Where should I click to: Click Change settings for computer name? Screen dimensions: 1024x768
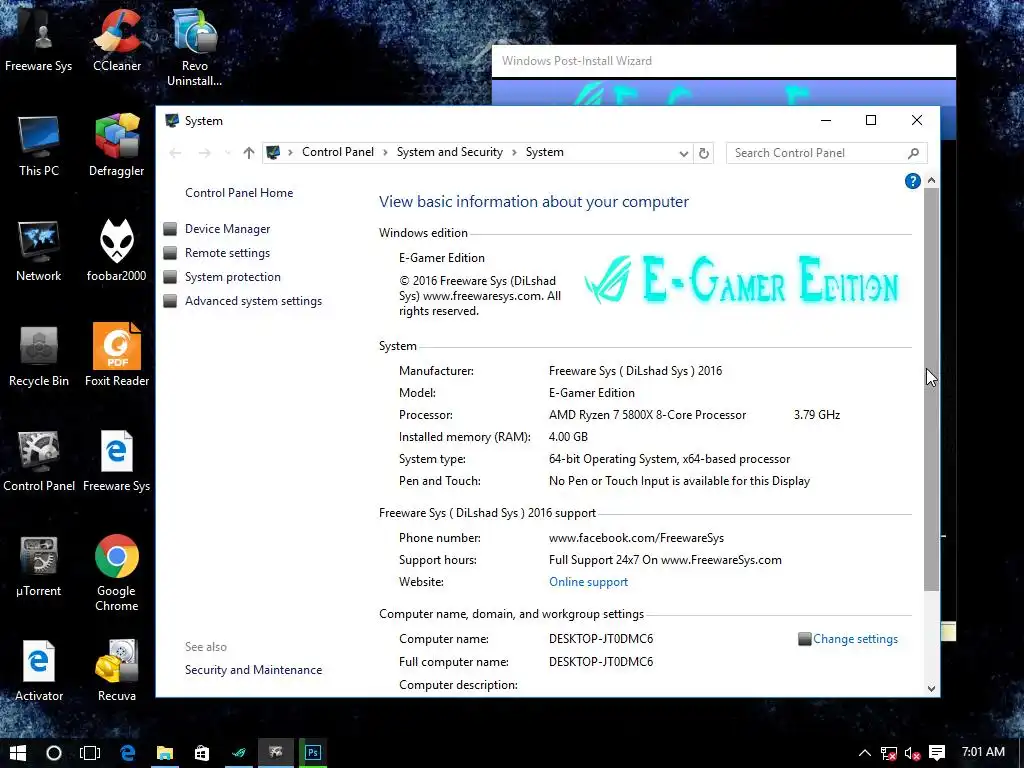(855, 639)
